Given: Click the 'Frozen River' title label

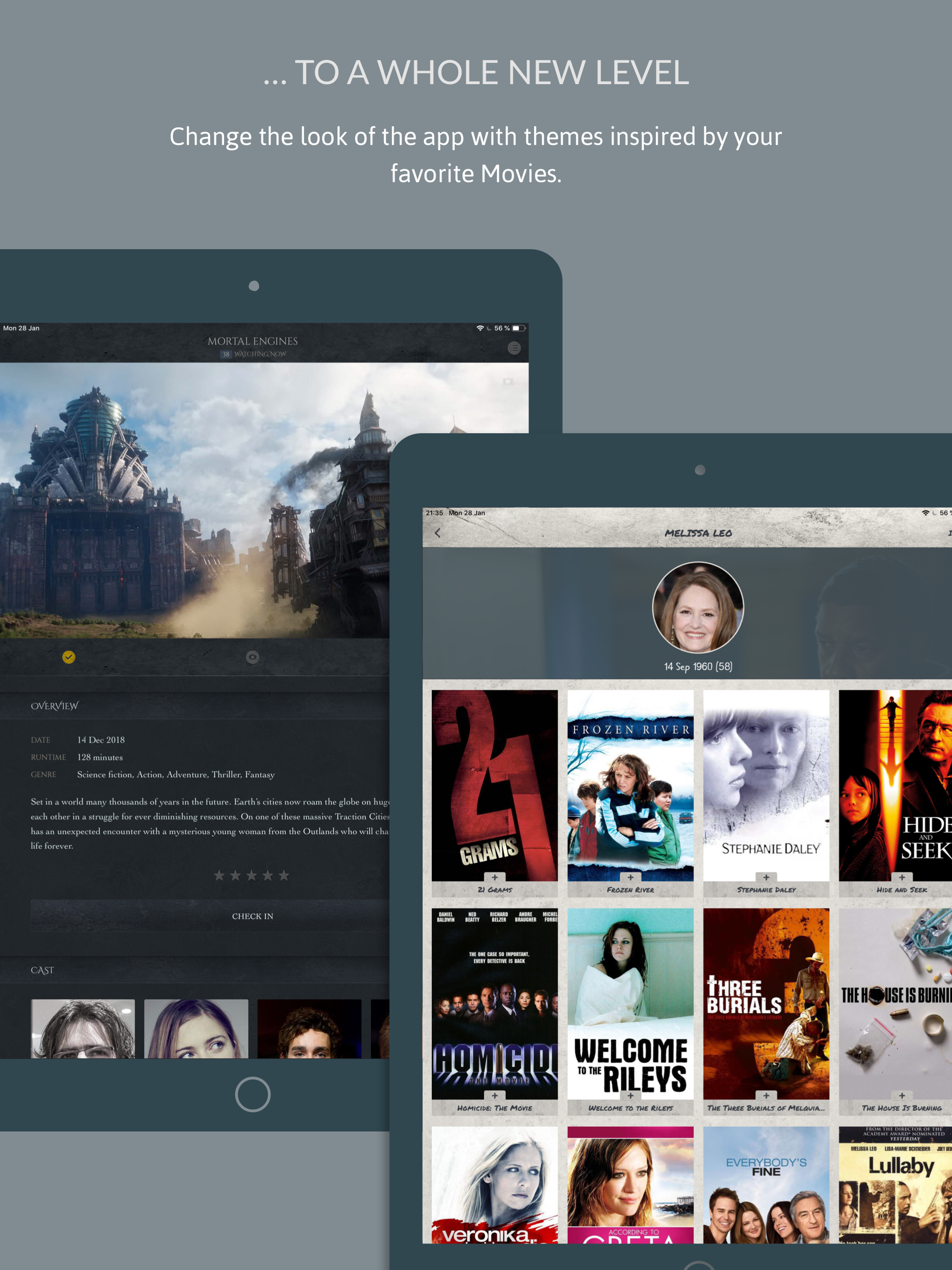Looking at the screenshot, I should [x=630, y=890].
